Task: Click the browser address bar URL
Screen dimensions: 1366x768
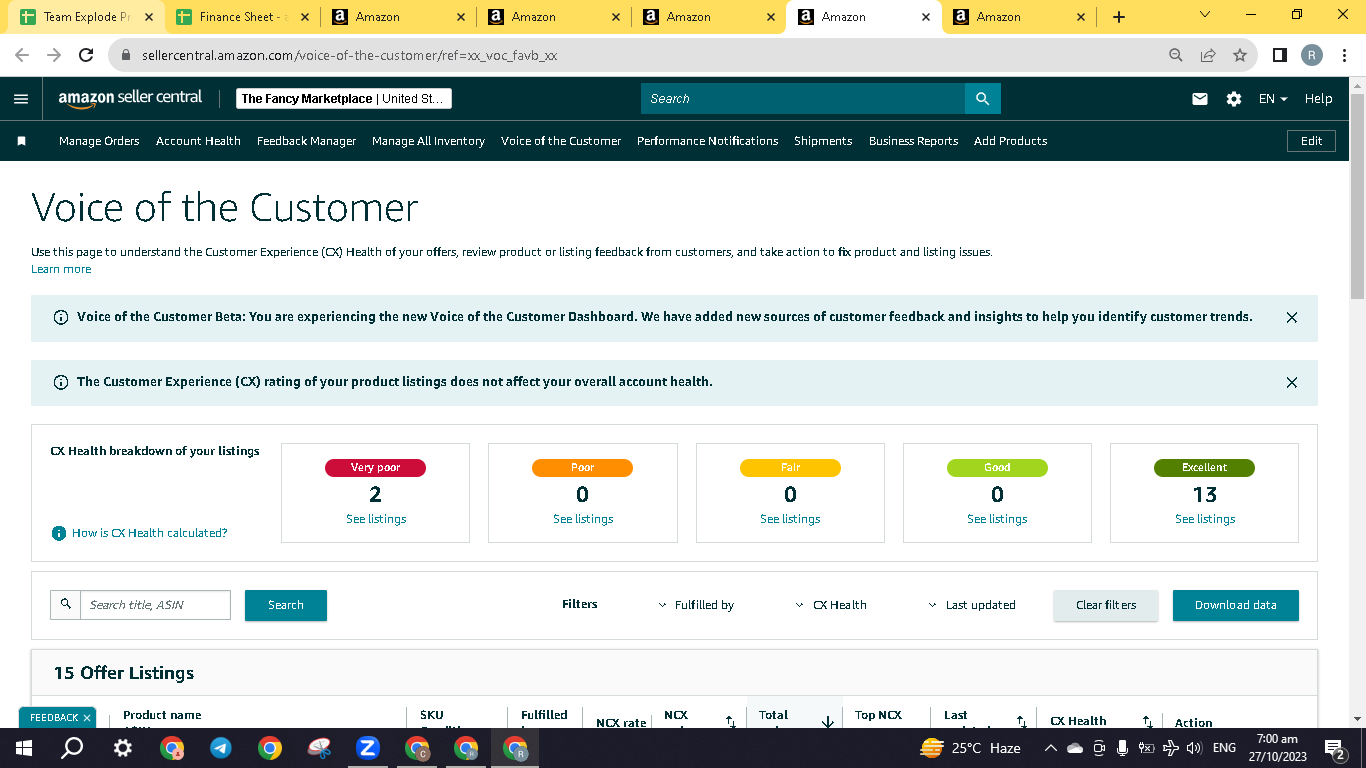Action: point(349,56)
